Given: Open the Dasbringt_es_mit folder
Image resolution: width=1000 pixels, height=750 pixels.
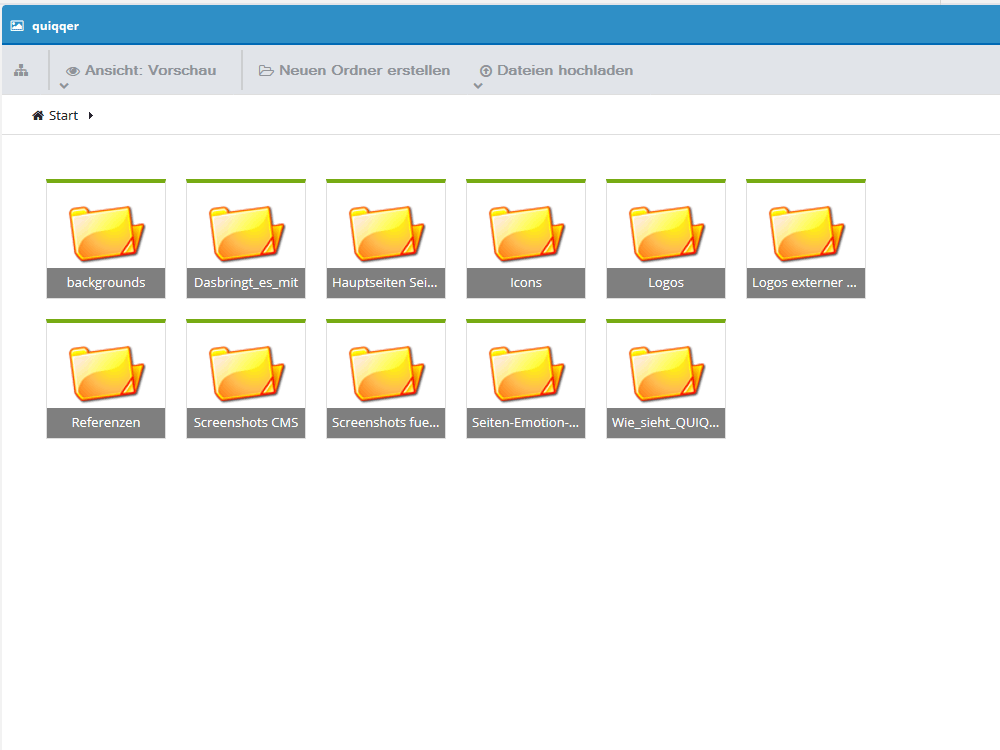Looking at the screenshot, I should click(246, 239).
